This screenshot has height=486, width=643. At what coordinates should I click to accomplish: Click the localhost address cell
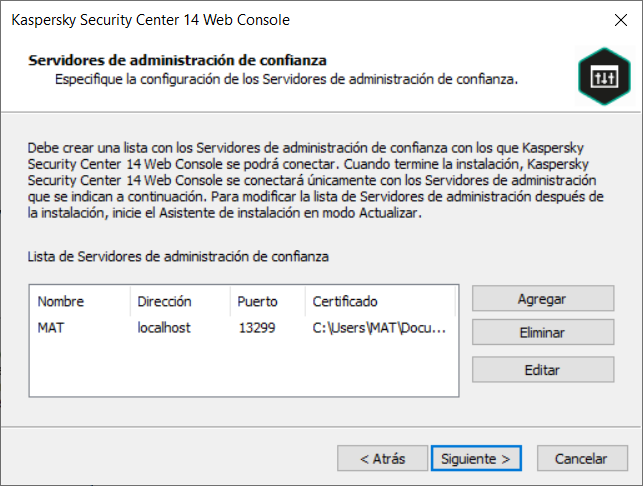pos(163,327)
